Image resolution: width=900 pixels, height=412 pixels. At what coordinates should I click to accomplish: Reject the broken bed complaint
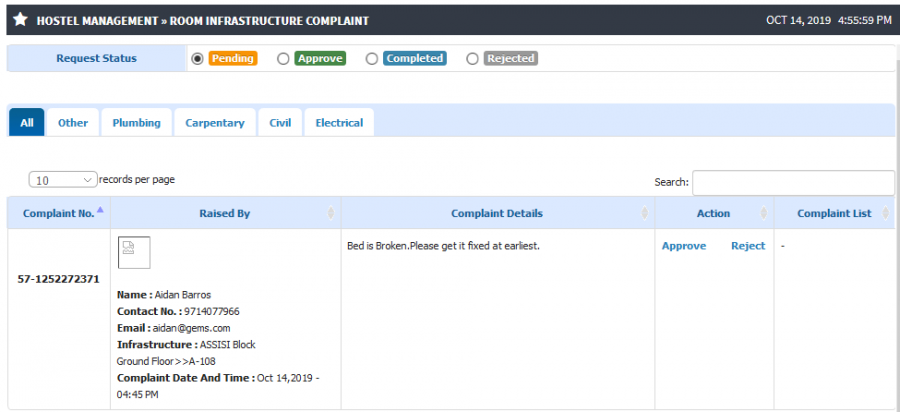[x=748, y=246]
